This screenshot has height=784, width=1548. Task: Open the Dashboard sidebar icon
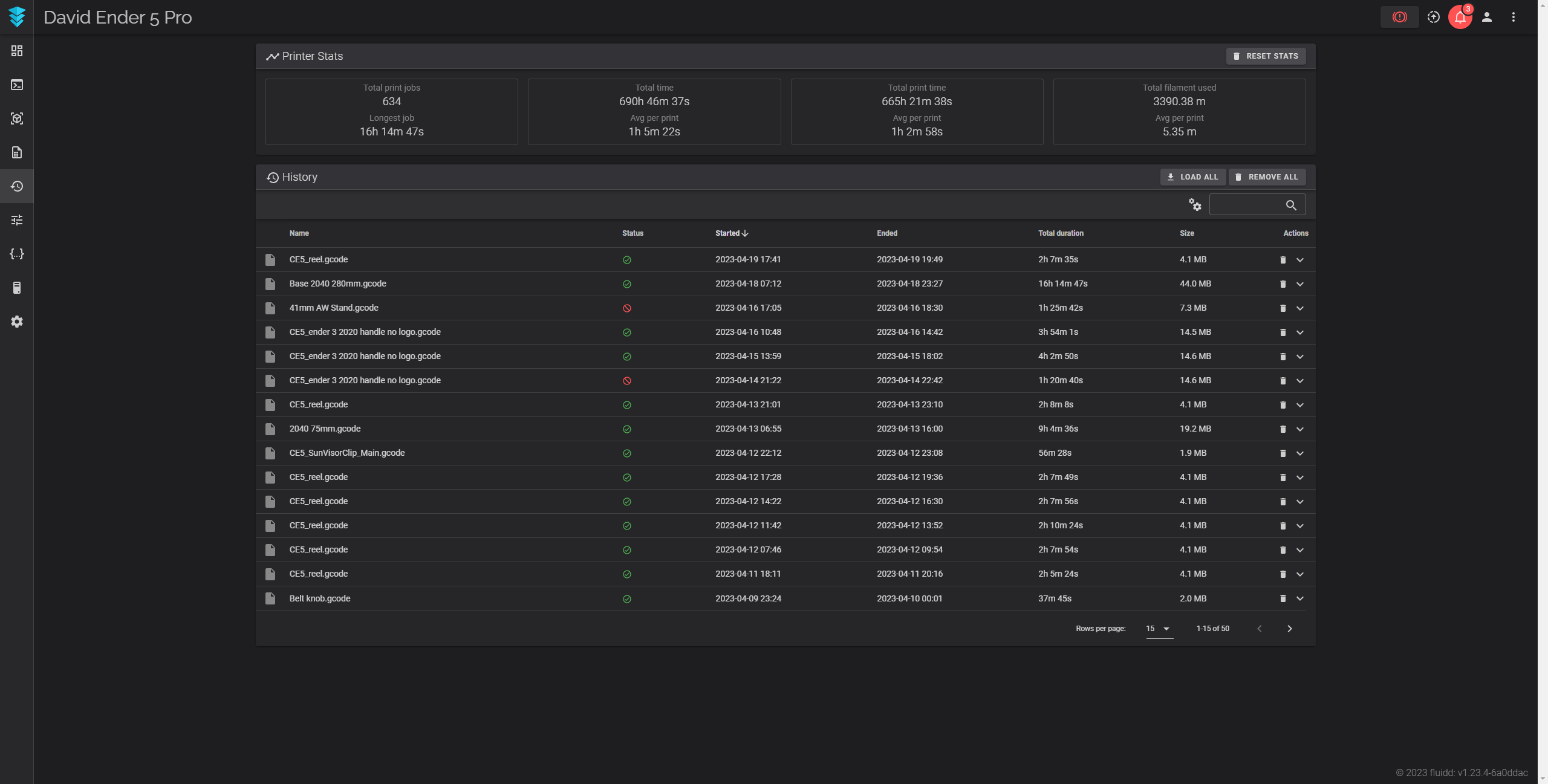pyautogui.click(x=17, y=51)
